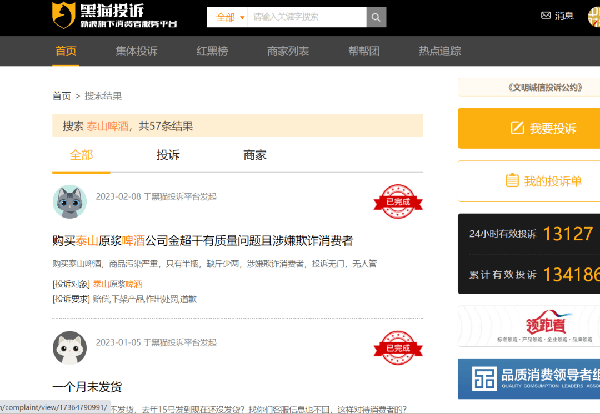Click the white cat user avatar
Image resolution: width=600 pixels, height=414 pixels.
(x=68, y=348)
